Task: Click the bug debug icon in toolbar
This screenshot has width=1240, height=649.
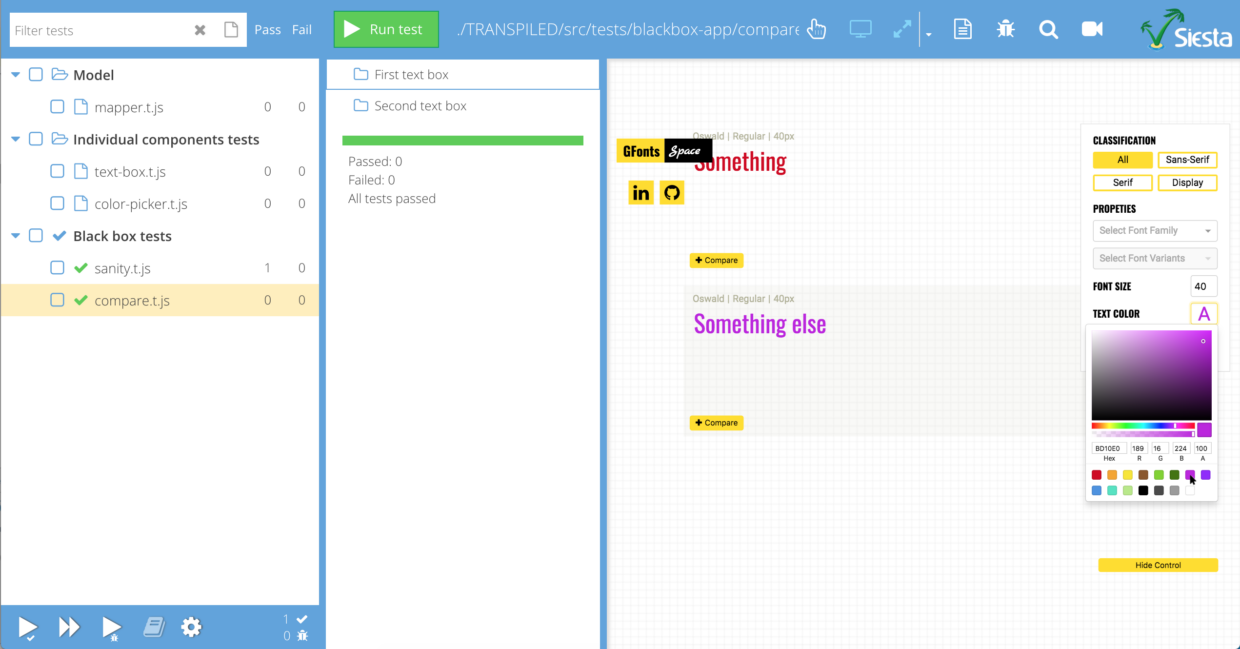Action: tap(1005, 30)
